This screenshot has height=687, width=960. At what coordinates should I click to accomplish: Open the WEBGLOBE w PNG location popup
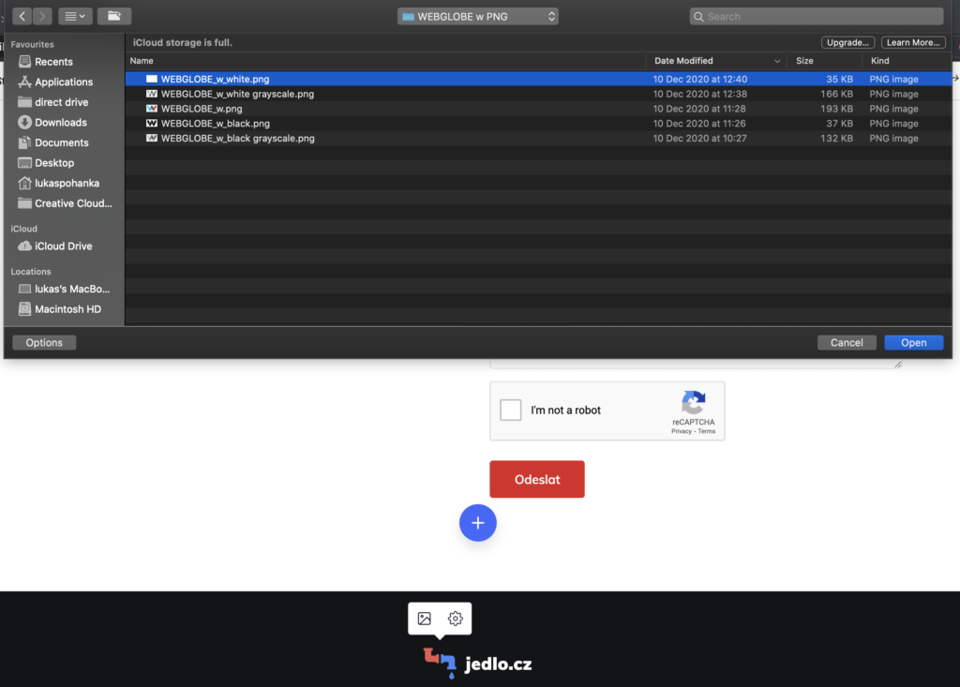coord(478,17)
